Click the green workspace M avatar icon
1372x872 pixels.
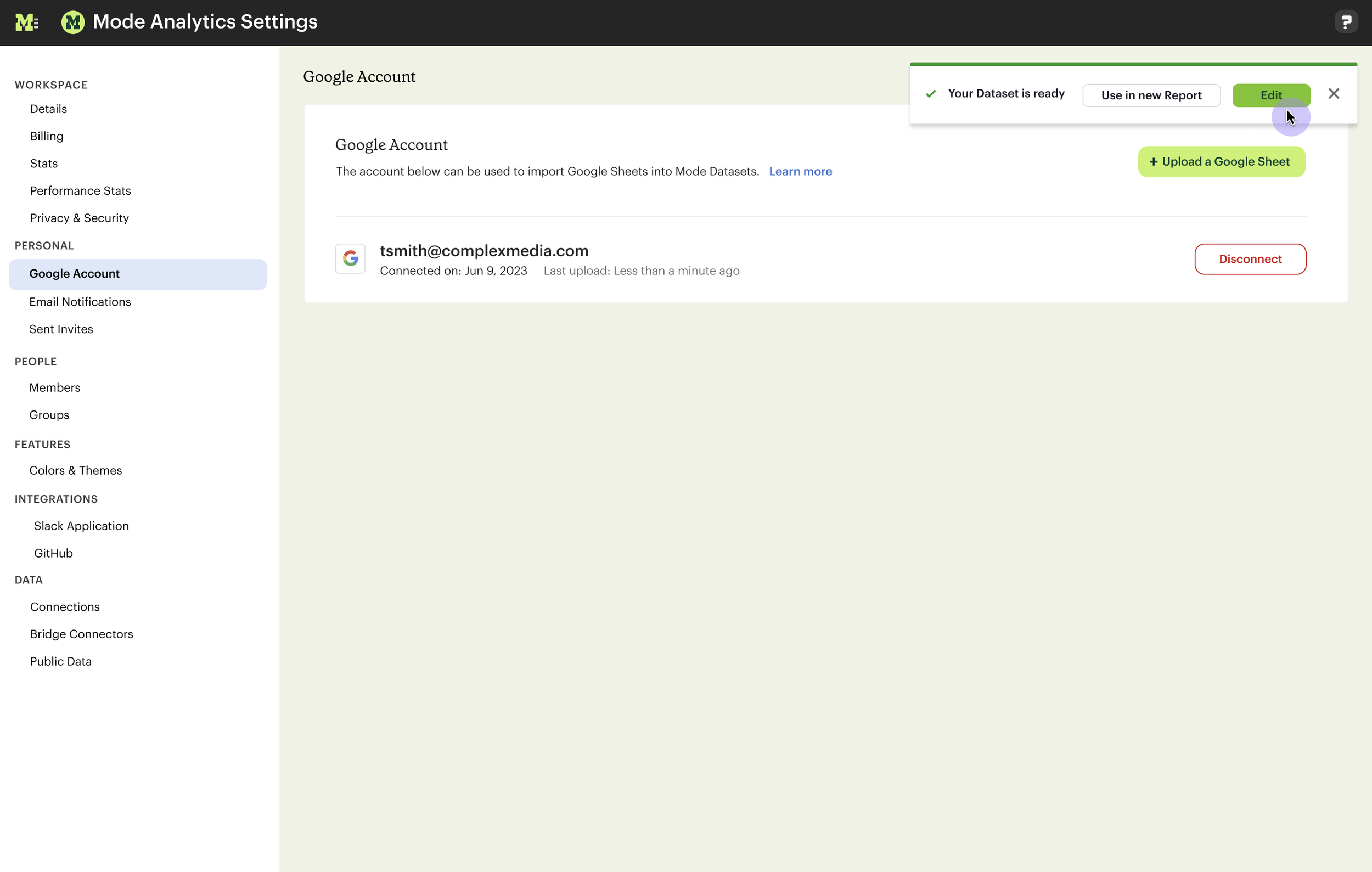[x=73, y=22]
